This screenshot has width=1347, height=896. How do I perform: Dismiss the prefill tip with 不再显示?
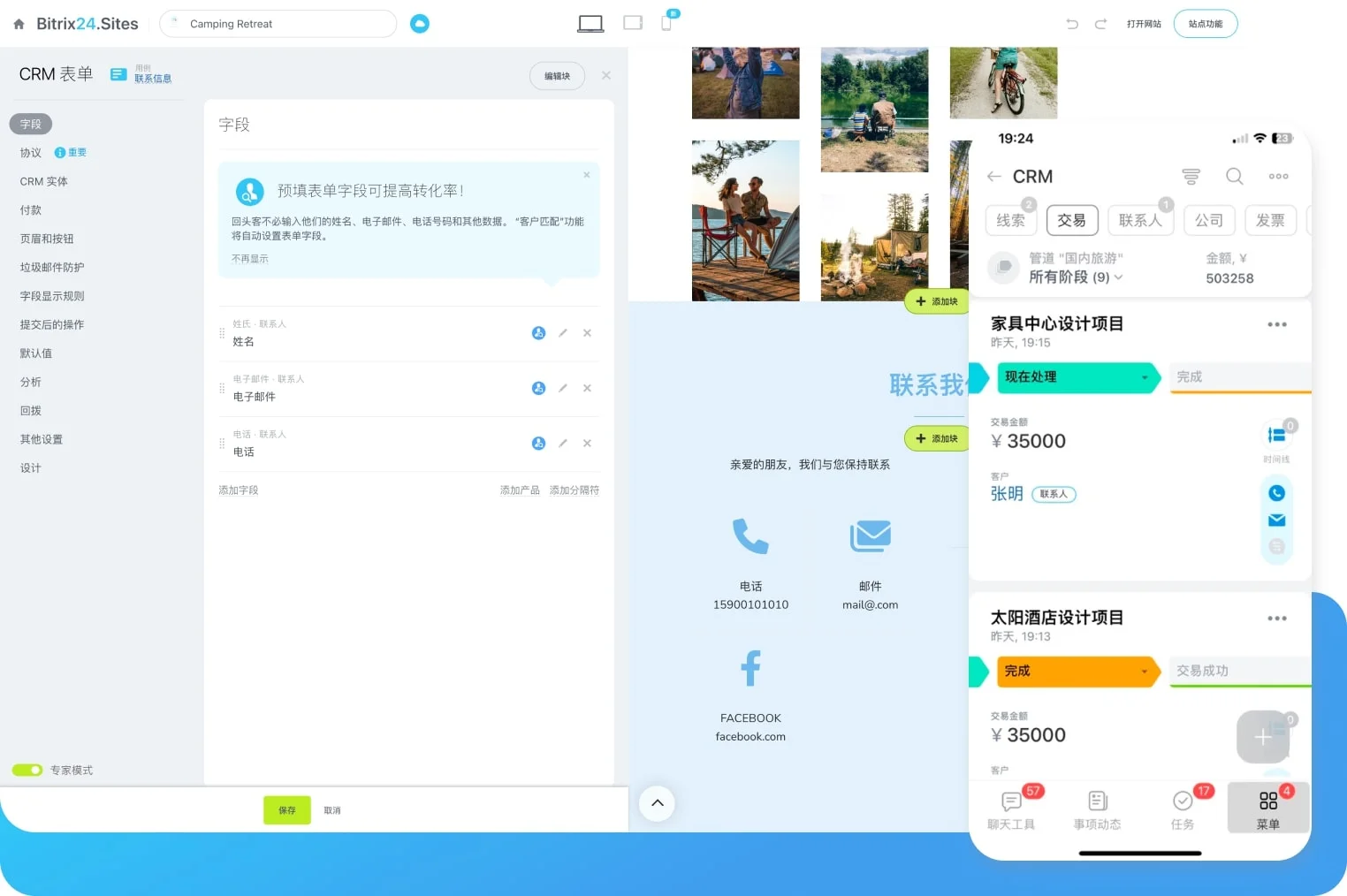[x=249, y=259]
